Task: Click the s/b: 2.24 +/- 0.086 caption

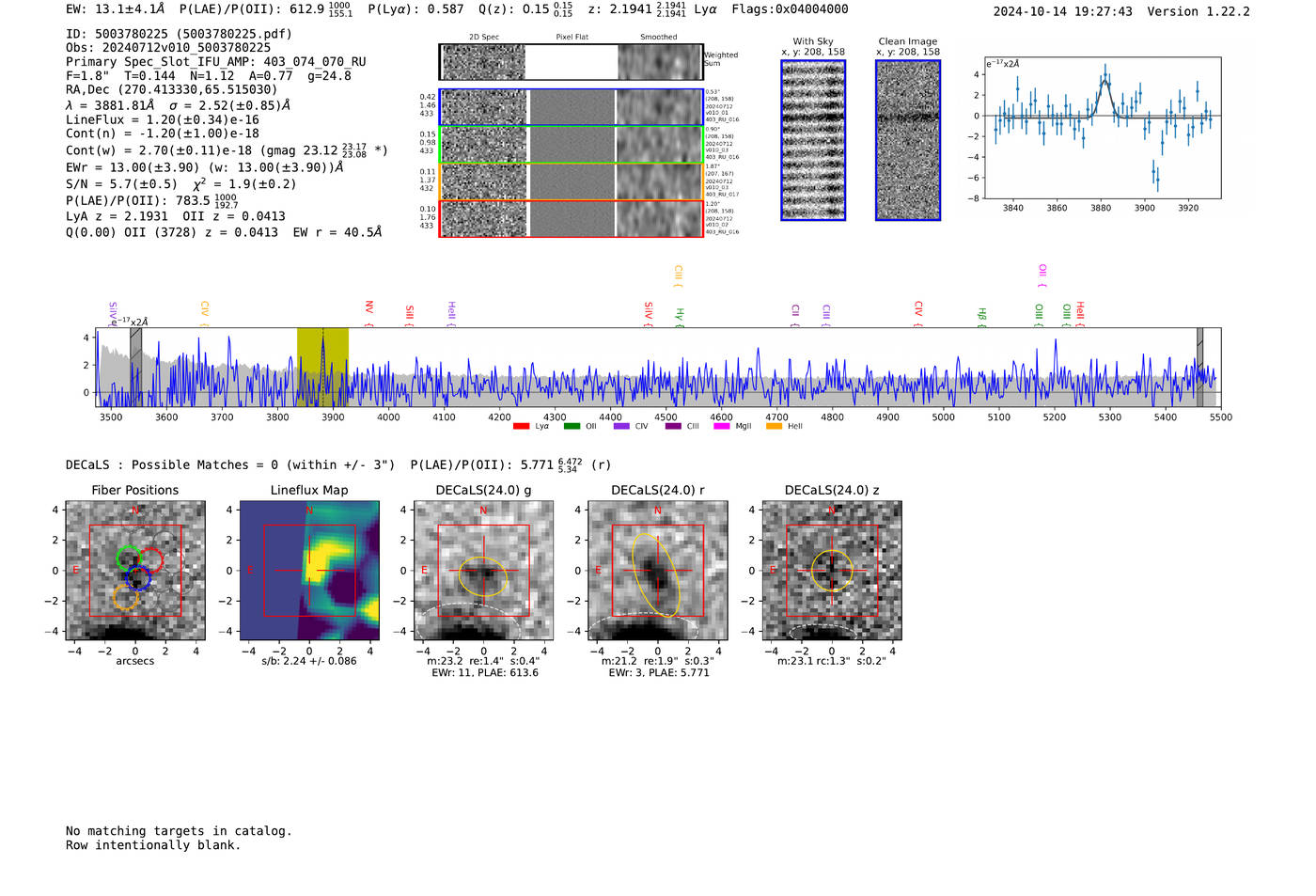Action: point(309,661)
